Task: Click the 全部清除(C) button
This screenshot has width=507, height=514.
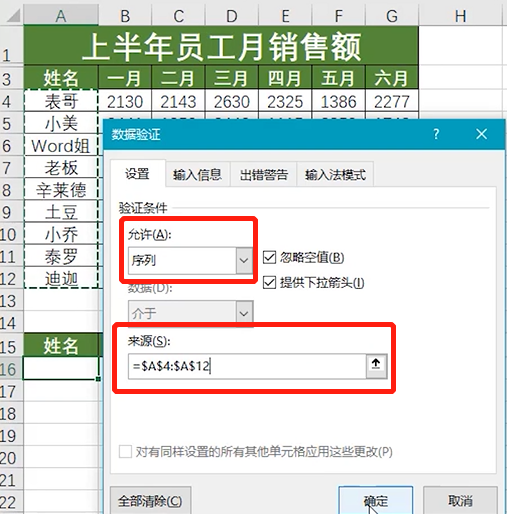Action: click(x=150, y=501)
